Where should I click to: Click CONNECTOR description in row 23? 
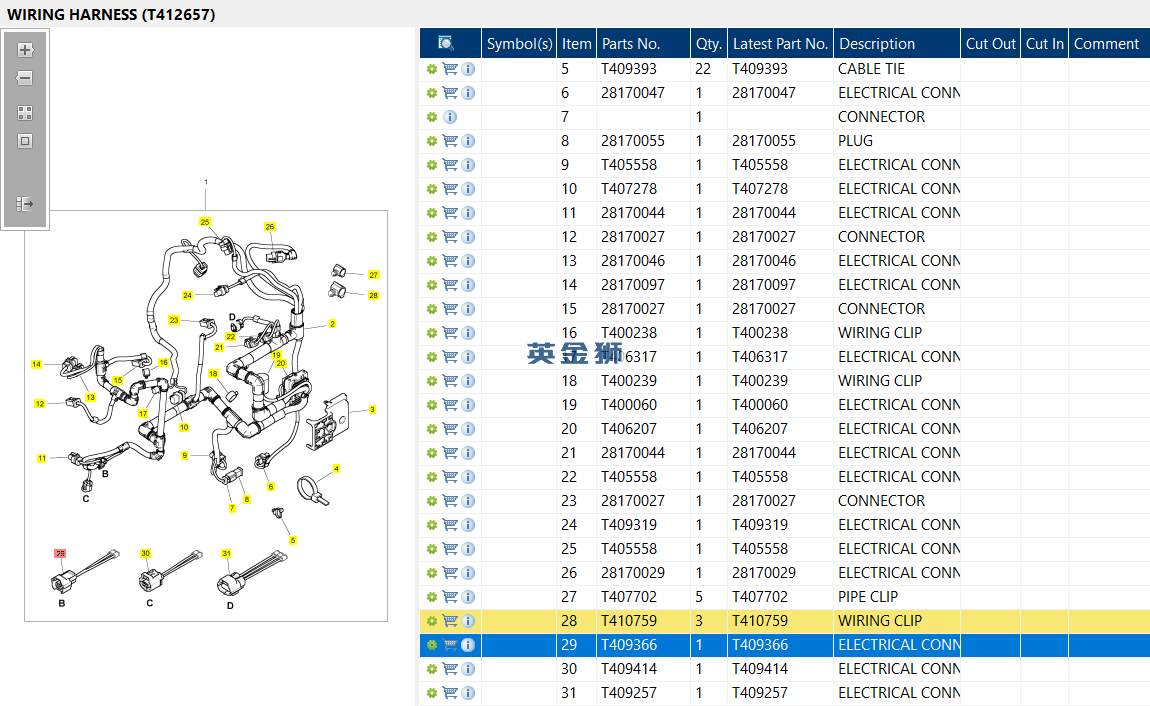pos(882,501)
